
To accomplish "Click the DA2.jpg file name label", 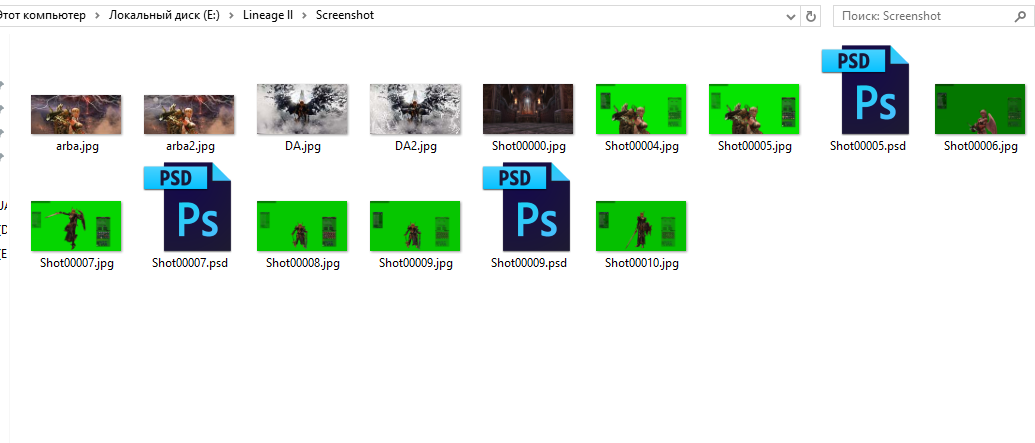I will point(415,147).
